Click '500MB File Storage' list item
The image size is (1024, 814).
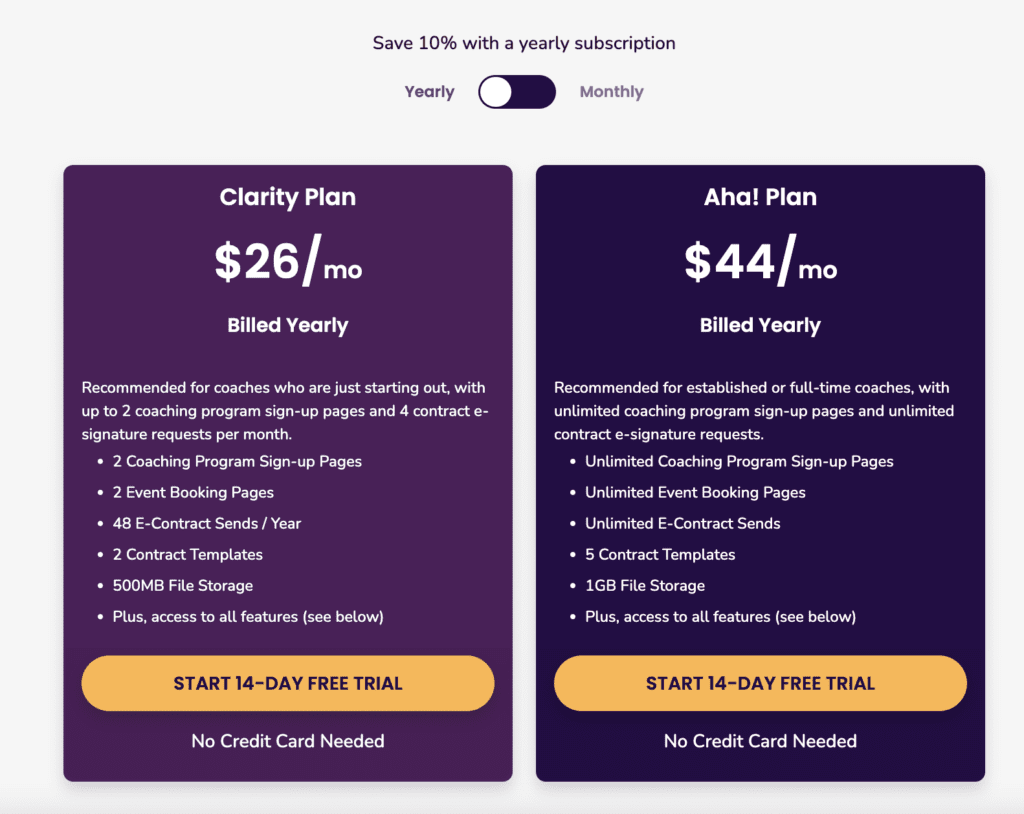(189, 585)
